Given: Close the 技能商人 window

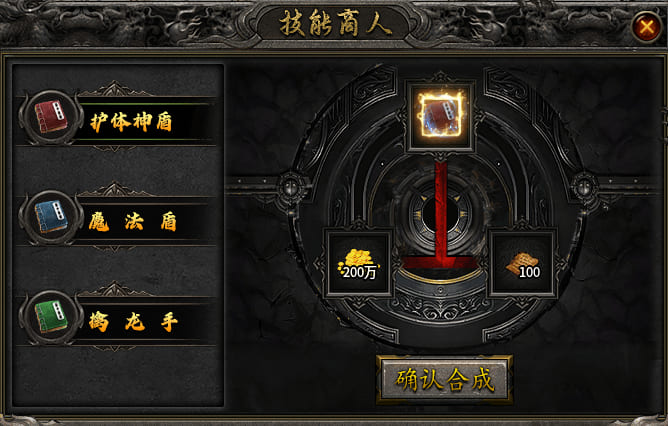Looking at the screenshot, I should 647,28.
